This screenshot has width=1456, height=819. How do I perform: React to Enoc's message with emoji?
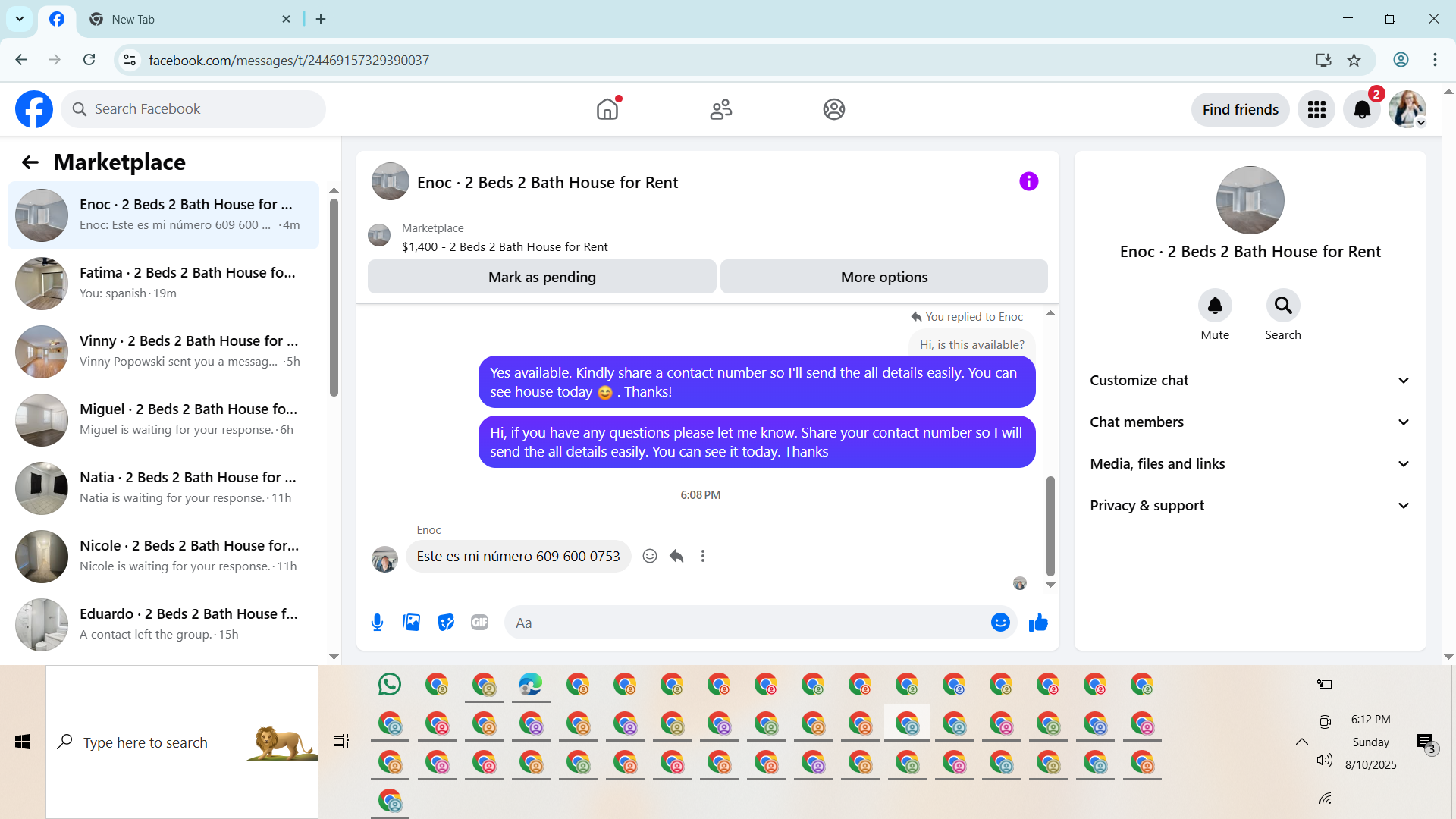tap(650, 556)
